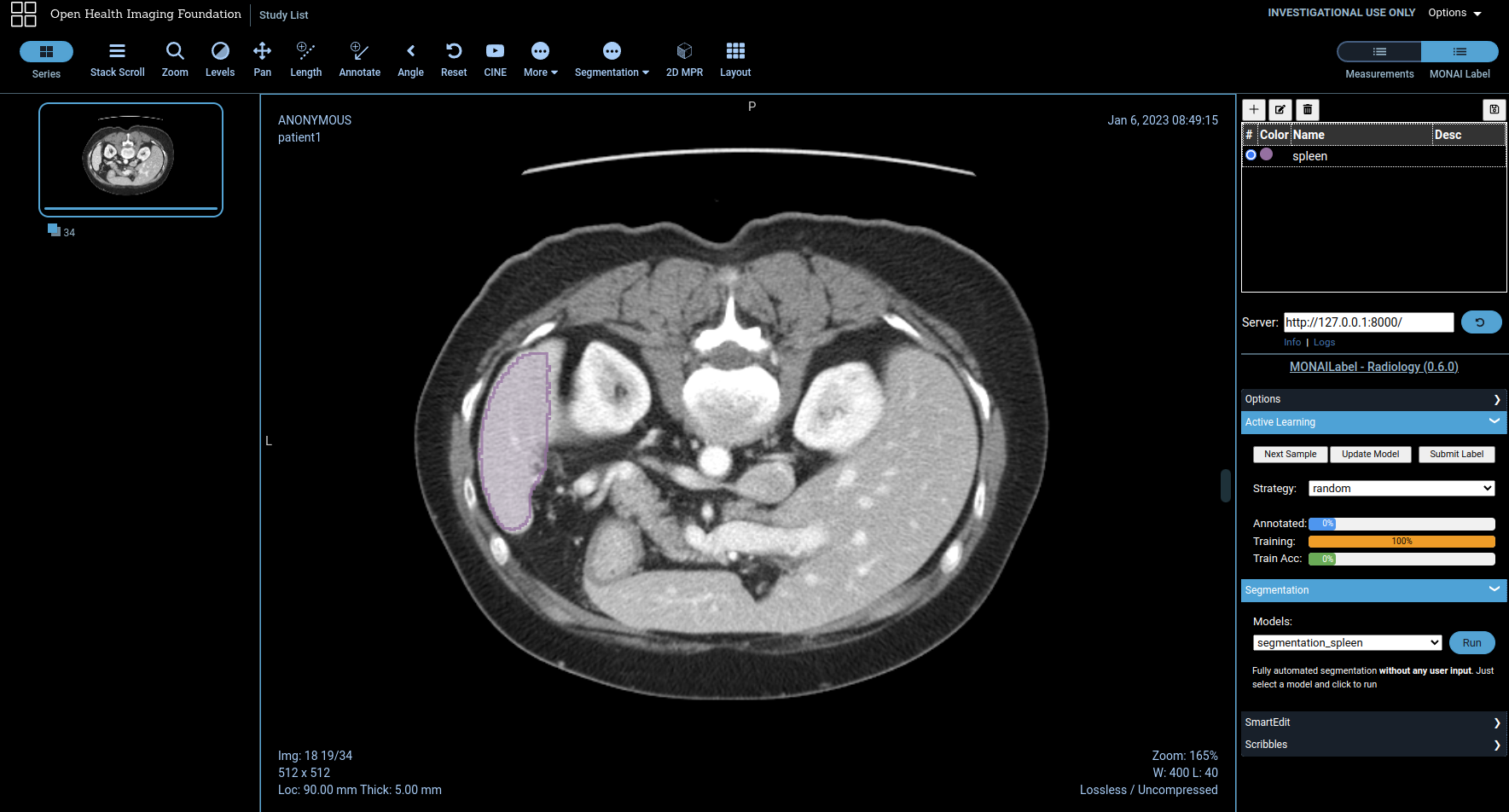Choose the Angle tool
1509x812 pixels.
[x=410, y=60]
